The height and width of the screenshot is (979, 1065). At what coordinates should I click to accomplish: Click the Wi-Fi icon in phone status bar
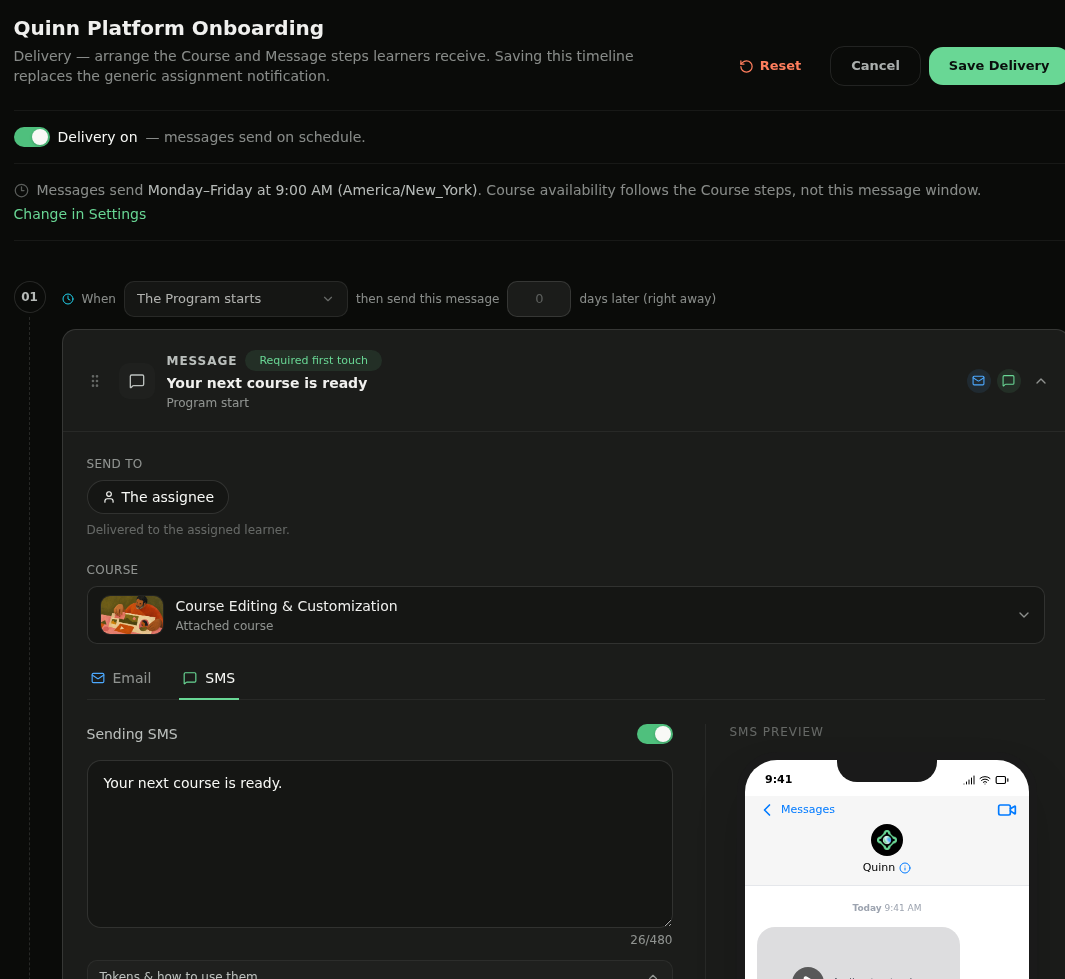(x=985, y=780)
